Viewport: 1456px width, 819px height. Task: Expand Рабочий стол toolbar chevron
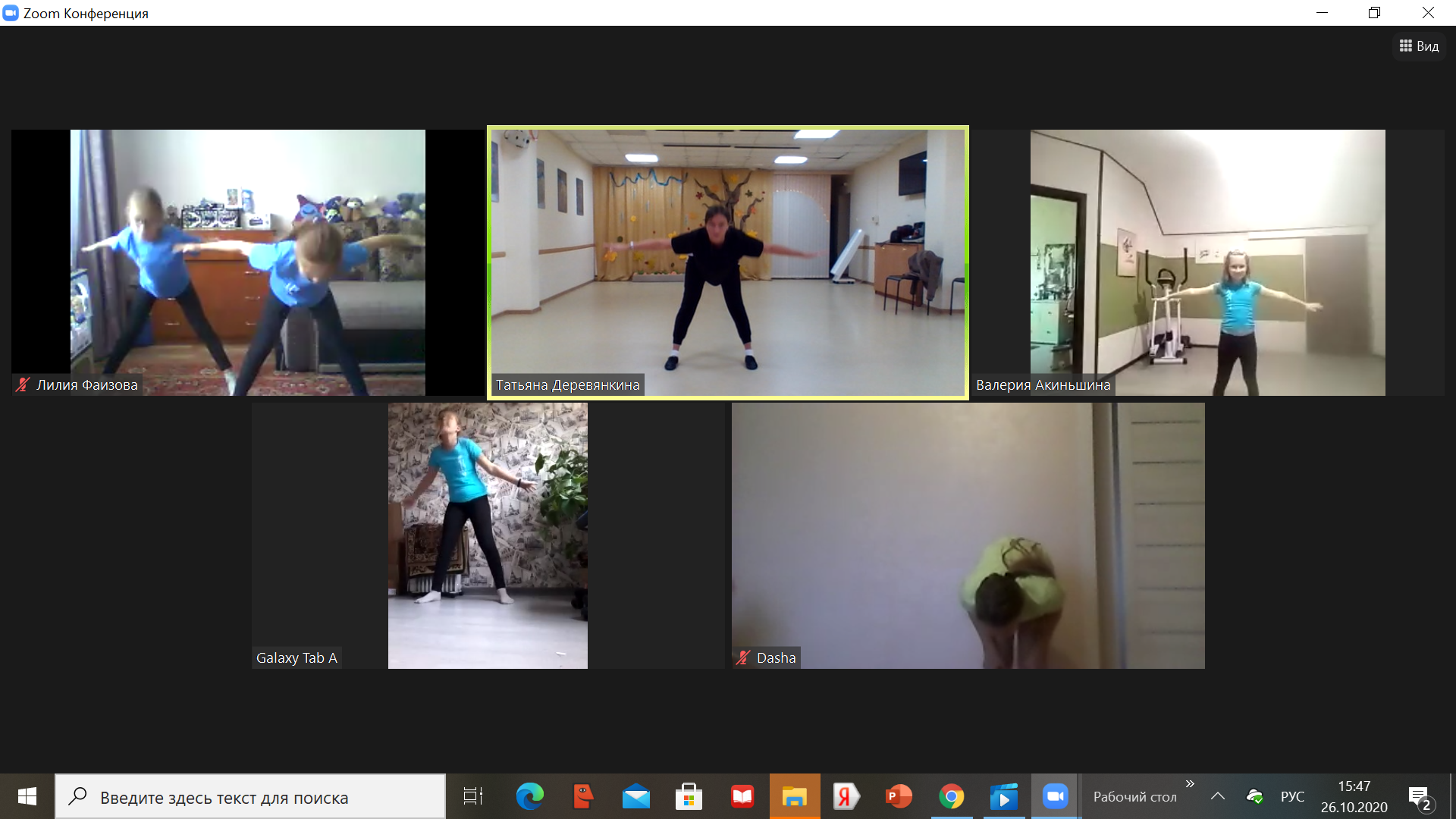click(x=1190, y=784)
